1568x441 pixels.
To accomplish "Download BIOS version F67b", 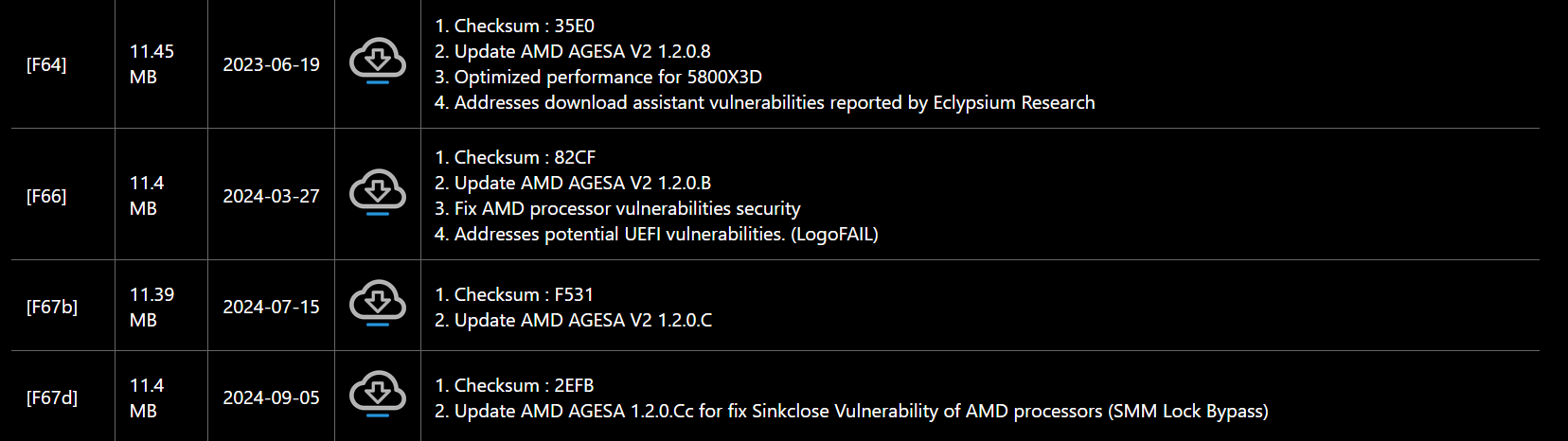I will (378, 303).
